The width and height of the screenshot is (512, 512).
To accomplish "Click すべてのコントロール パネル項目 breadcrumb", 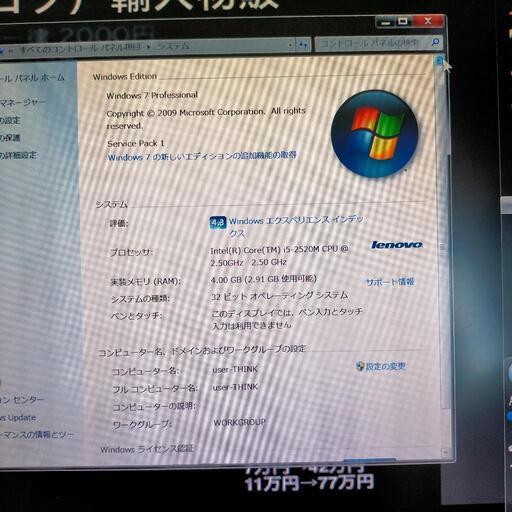I will (81, 49).
